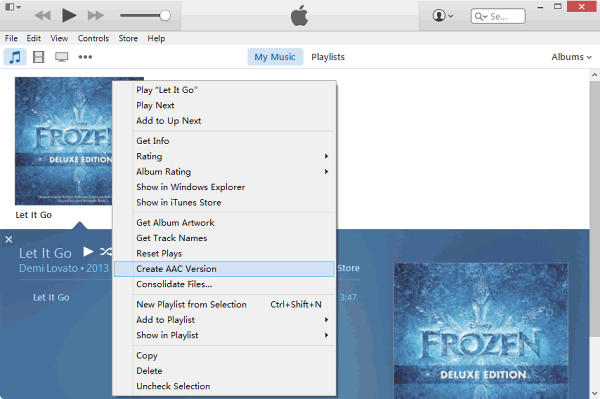Image resolution: width=600 pixels, height=399 pixels.
Task: Choose Get Album Artwork
Action: point(224,223)
